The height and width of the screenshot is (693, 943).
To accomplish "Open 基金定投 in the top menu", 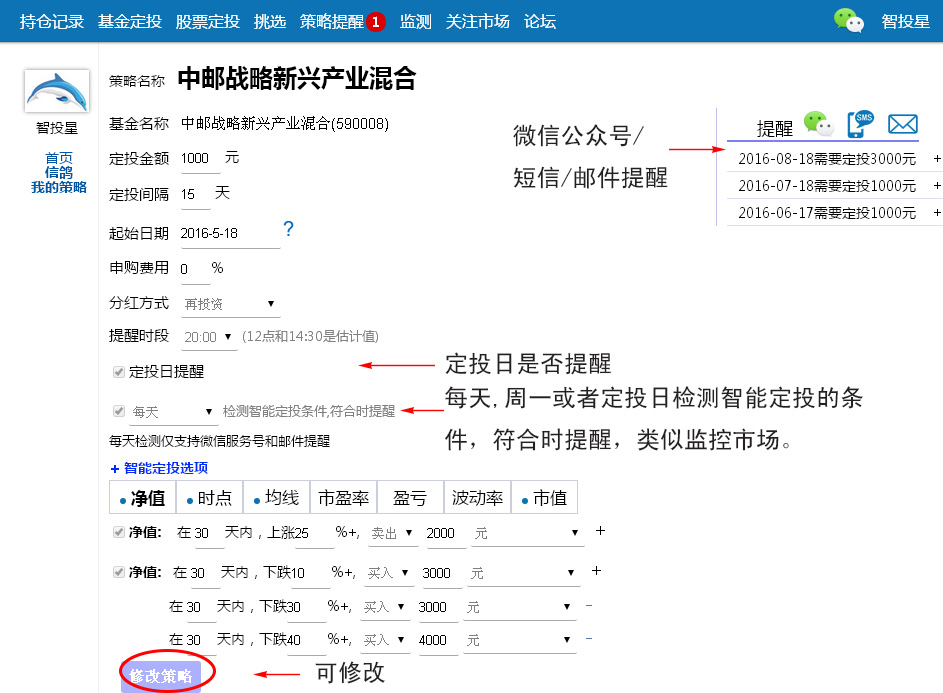I will click(x=130, y=22).
